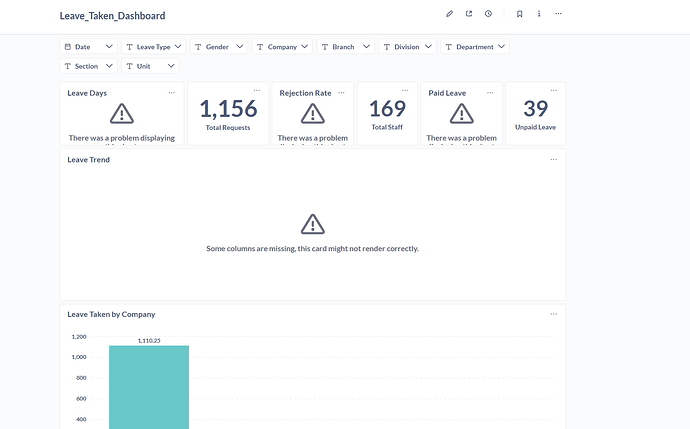Click the pencil edit dashboard icon

tap(449, 14)
